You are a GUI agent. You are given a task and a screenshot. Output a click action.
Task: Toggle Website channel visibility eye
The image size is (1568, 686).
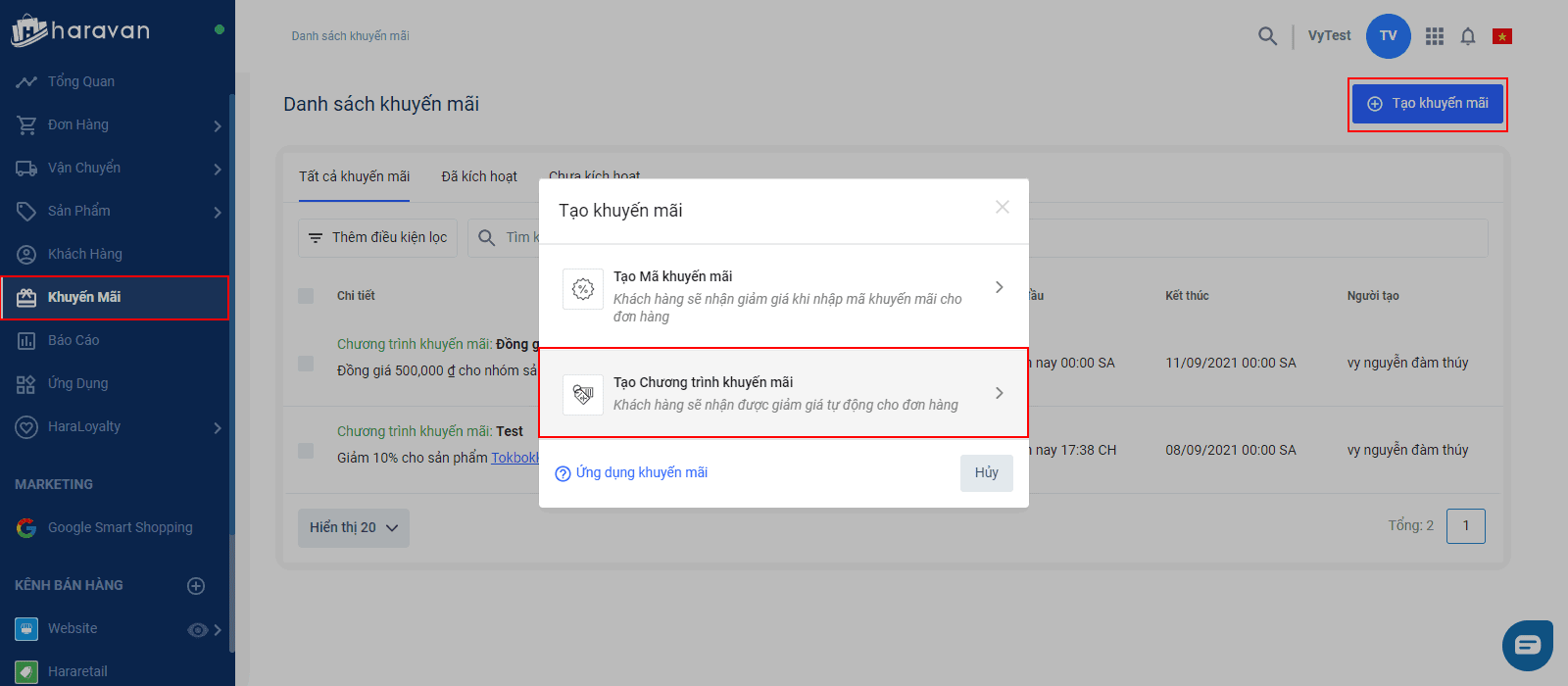pyautogui.click(x=198, y=629)
